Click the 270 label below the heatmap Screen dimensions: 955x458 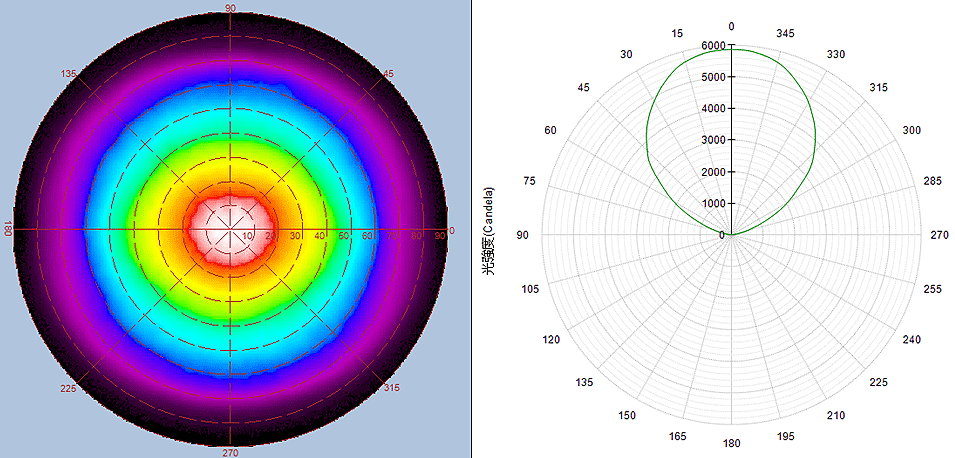pyautogui.click(x=231, y=452)
